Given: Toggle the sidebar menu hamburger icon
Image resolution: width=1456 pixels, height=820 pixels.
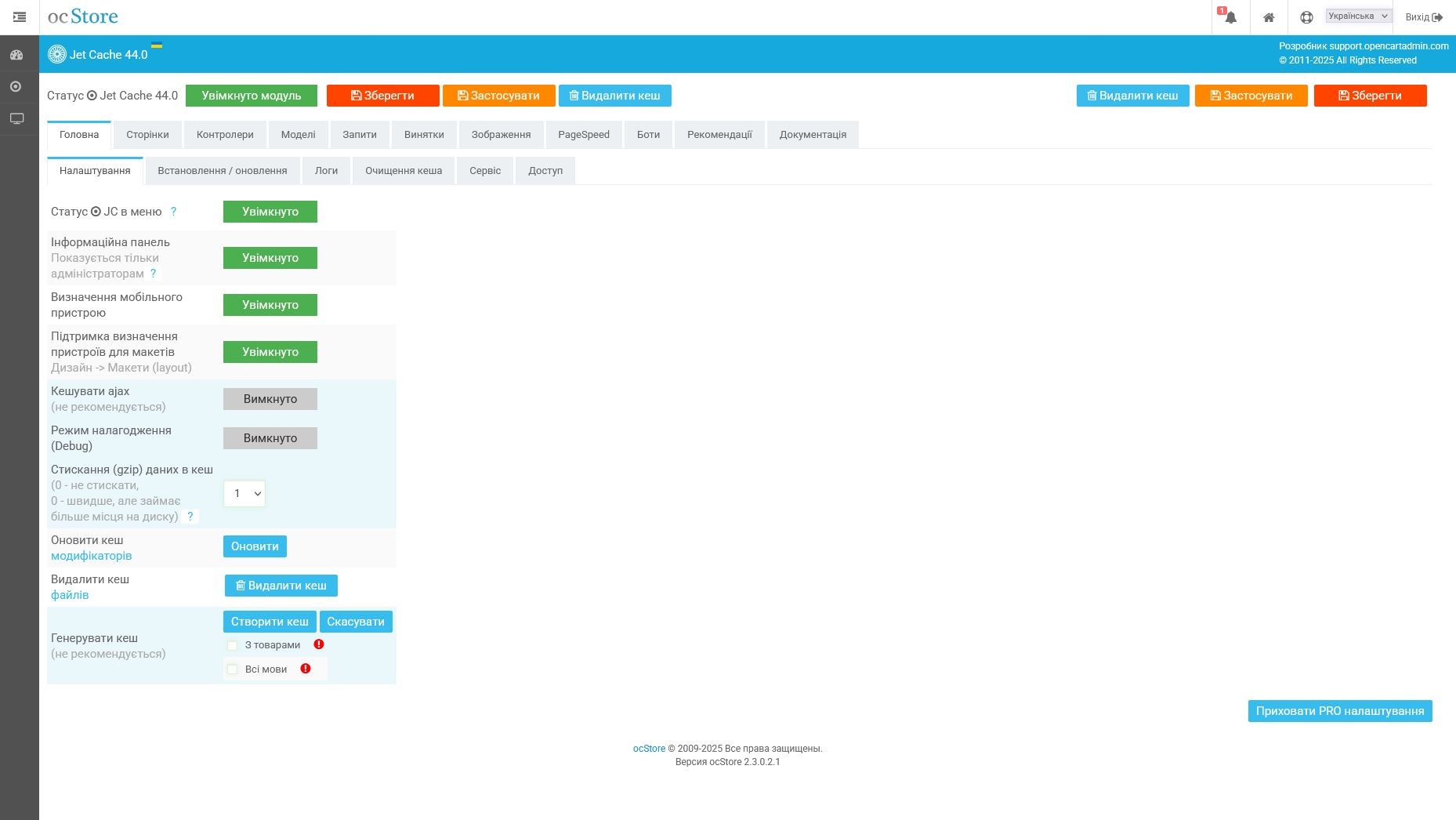Looking at the screenshot, I should point(20,17).
